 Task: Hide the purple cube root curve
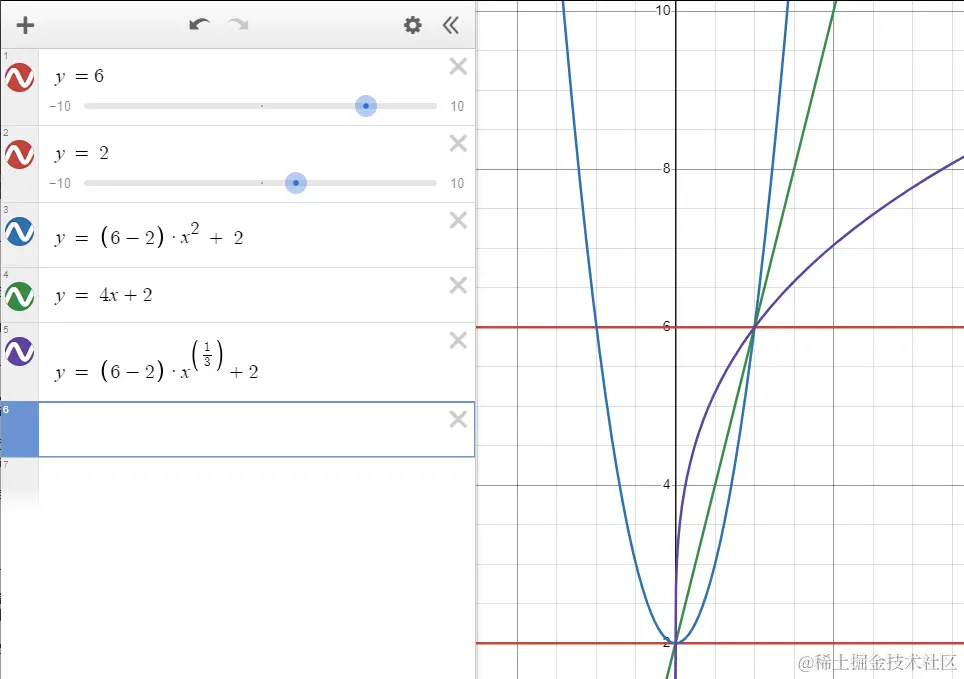click(x=20, y=351)
